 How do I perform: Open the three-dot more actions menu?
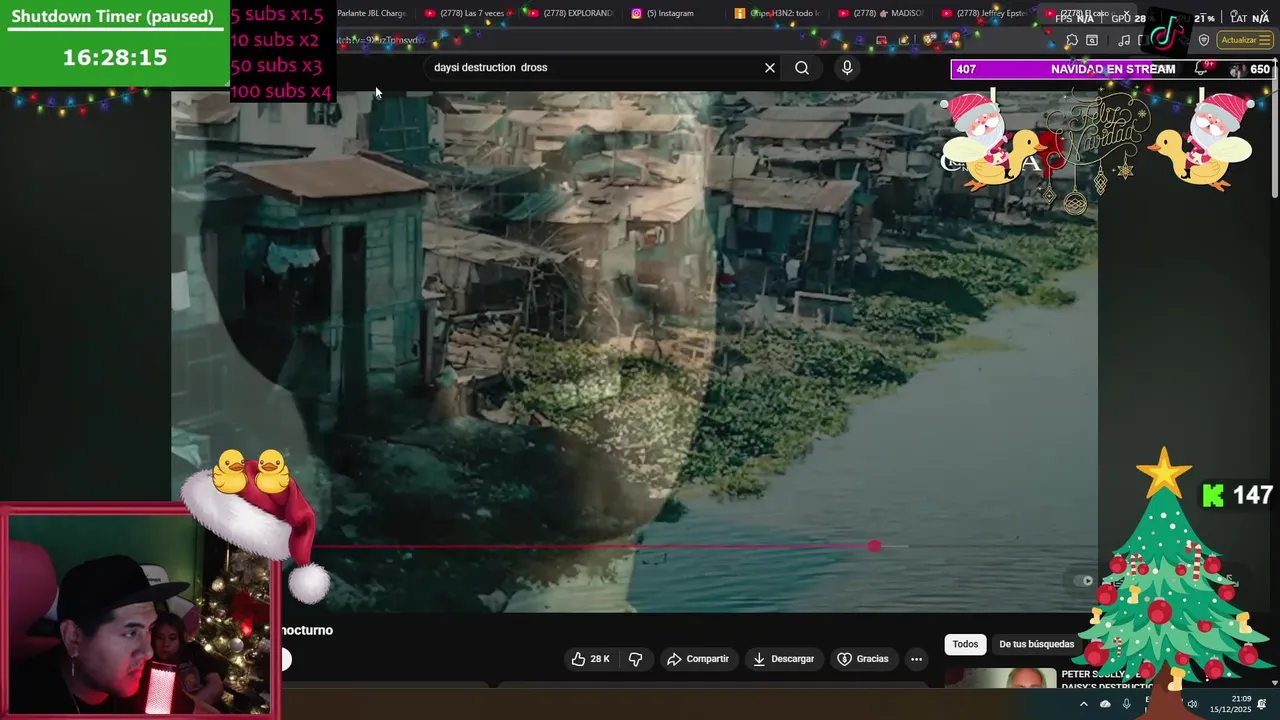[916, 659]
